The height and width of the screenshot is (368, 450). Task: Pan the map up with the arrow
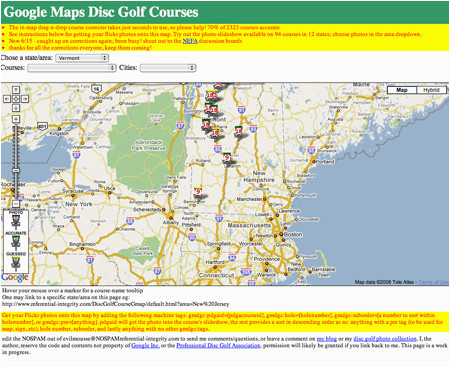tap(16, 90)
